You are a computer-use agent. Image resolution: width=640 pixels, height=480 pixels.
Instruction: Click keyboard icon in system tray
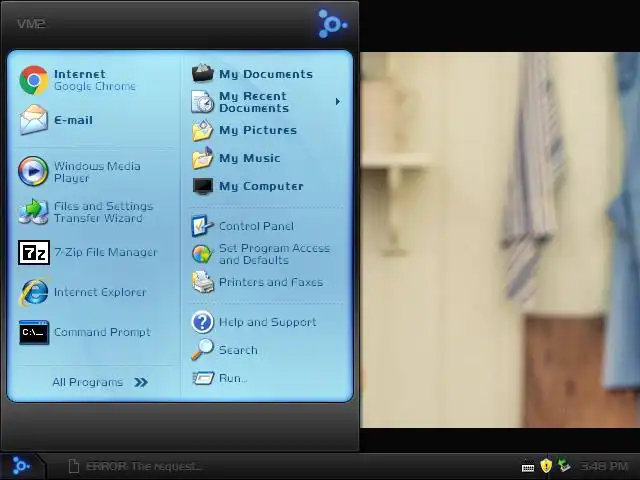click(x=528, y=467)
